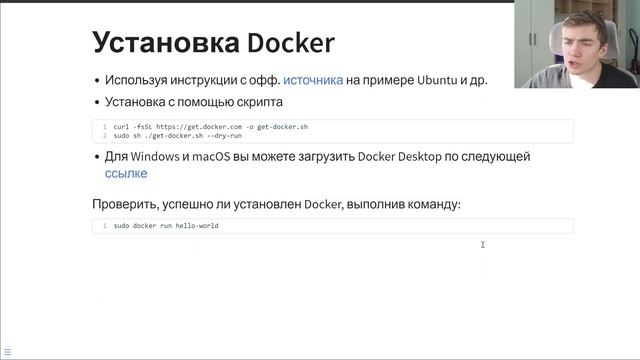Open the blue «источника» link
The image size is (640, 360).
(x=313, y=80)
